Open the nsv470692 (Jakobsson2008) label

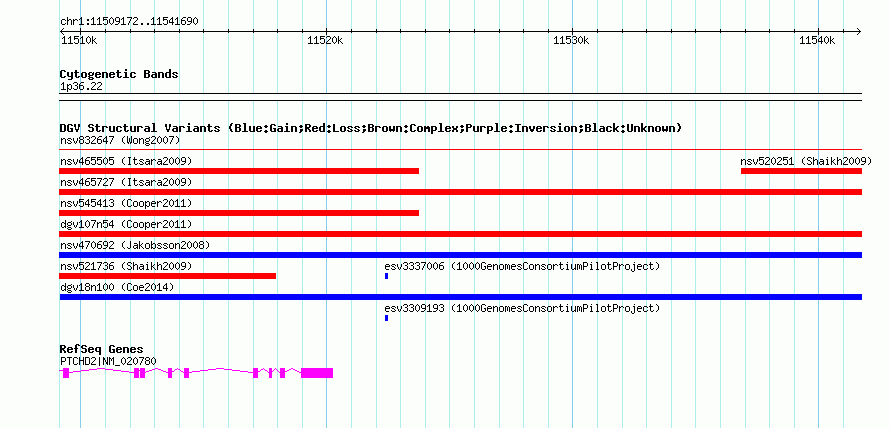(x=135, y=245)
